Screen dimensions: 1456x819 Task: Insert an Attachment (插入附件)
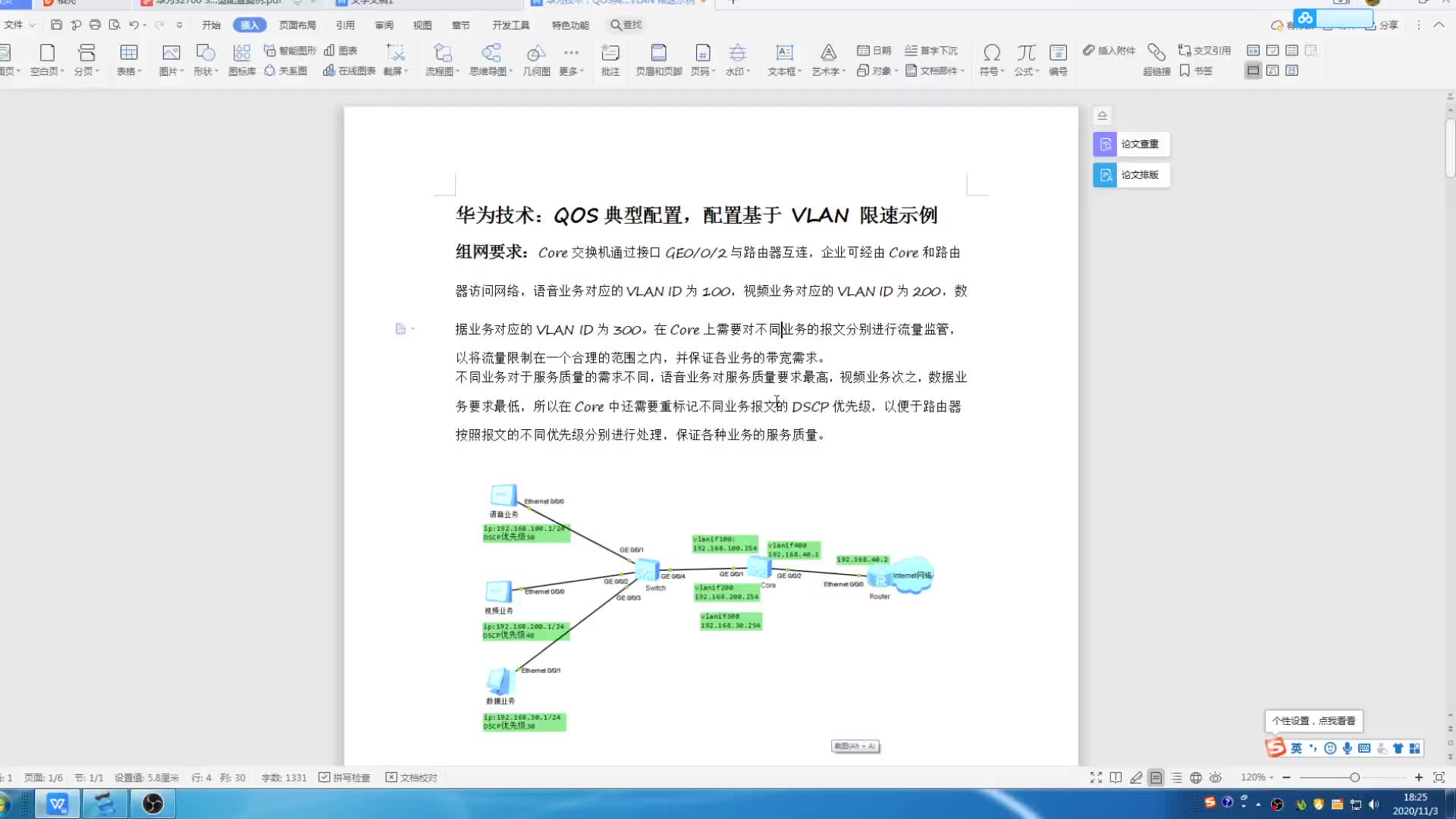tap(1109, 50)
